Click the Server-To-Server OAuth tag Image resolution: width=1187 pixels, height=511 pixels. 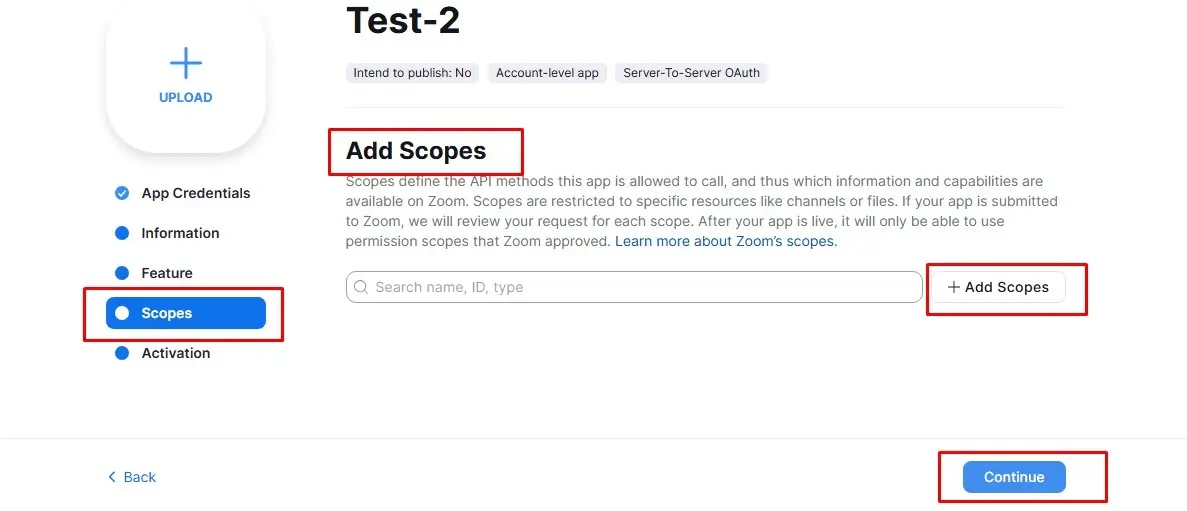coord(691,73)
